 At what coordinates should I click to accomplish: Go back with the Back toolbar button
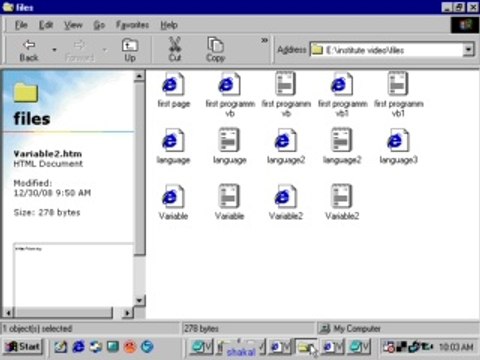point(29,50)
